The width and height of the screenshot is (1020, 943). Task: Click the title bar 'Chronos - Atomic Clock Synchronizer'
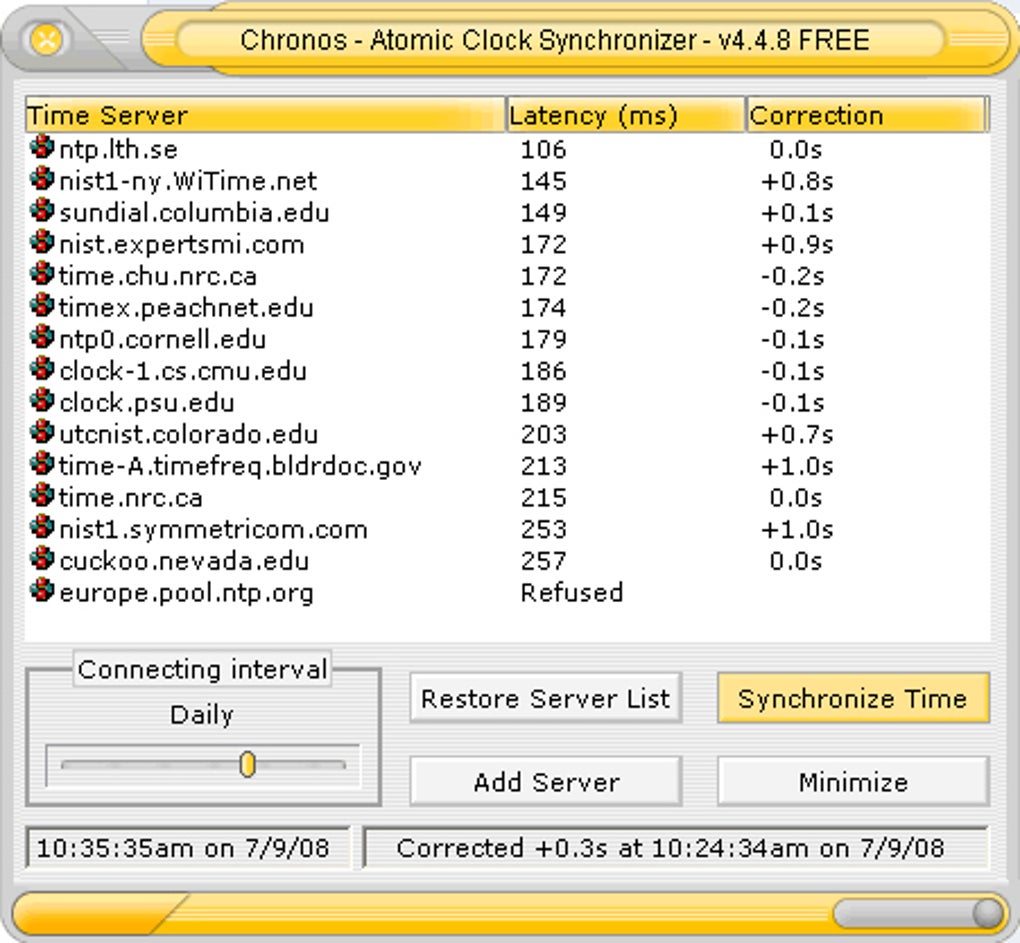(x=555, y=40)
